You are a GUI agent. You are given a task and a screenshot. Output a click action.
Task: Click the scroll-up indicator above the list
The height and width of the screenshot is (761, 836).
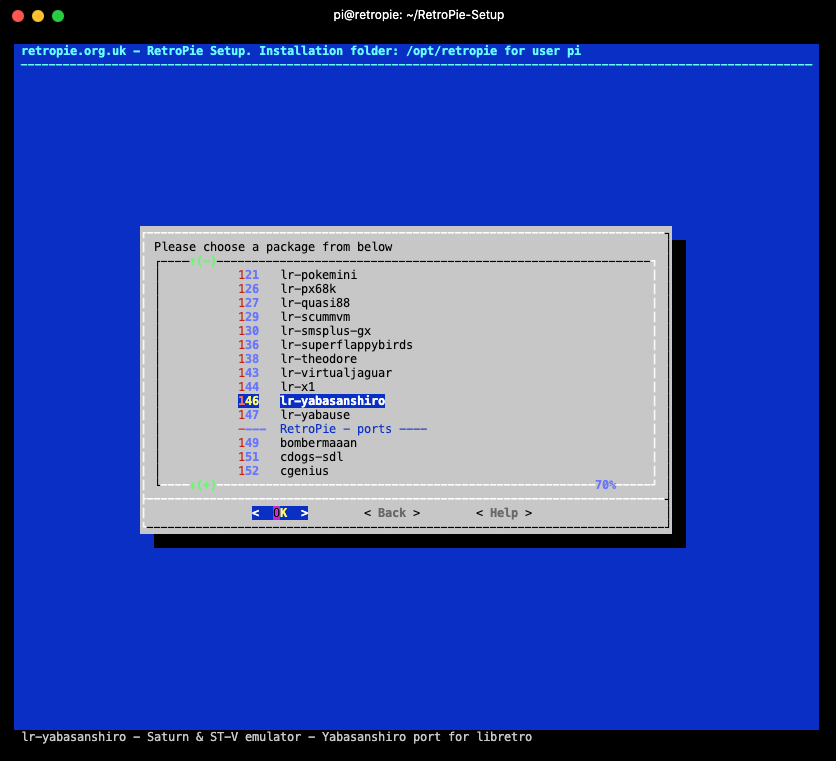tap(203, 261)
